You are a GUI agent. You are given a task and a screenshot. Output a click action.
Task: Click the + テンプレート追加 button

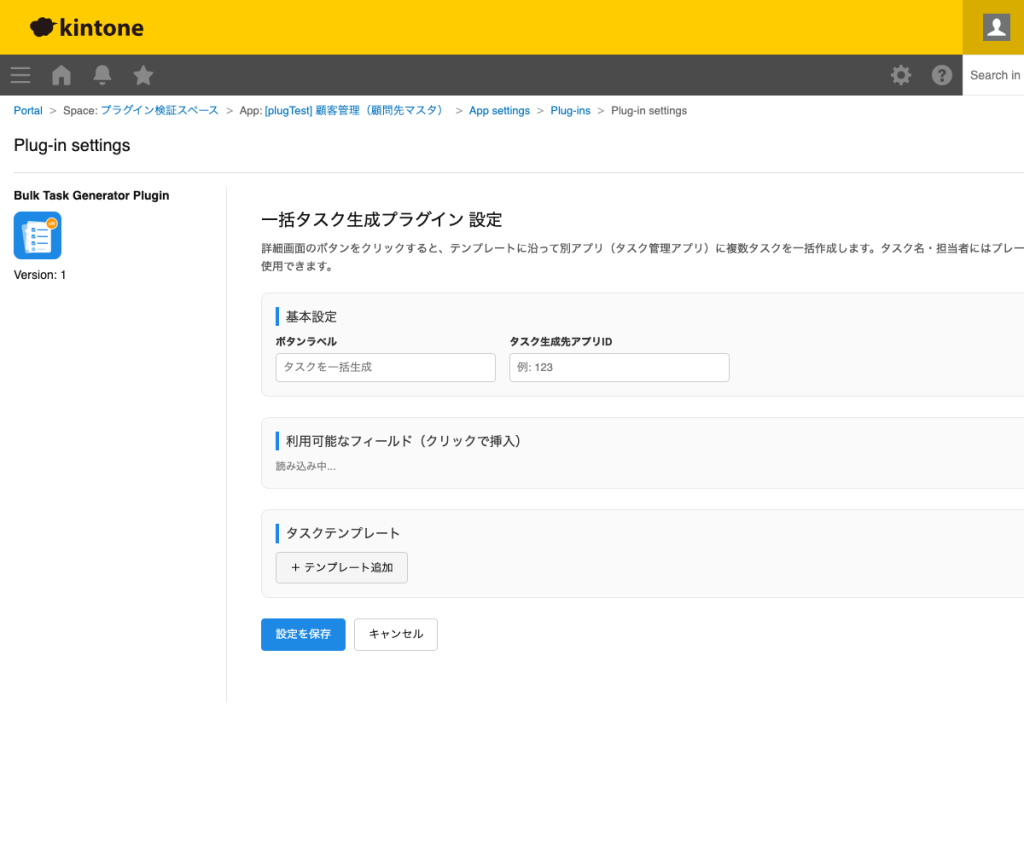click(341, 567)
